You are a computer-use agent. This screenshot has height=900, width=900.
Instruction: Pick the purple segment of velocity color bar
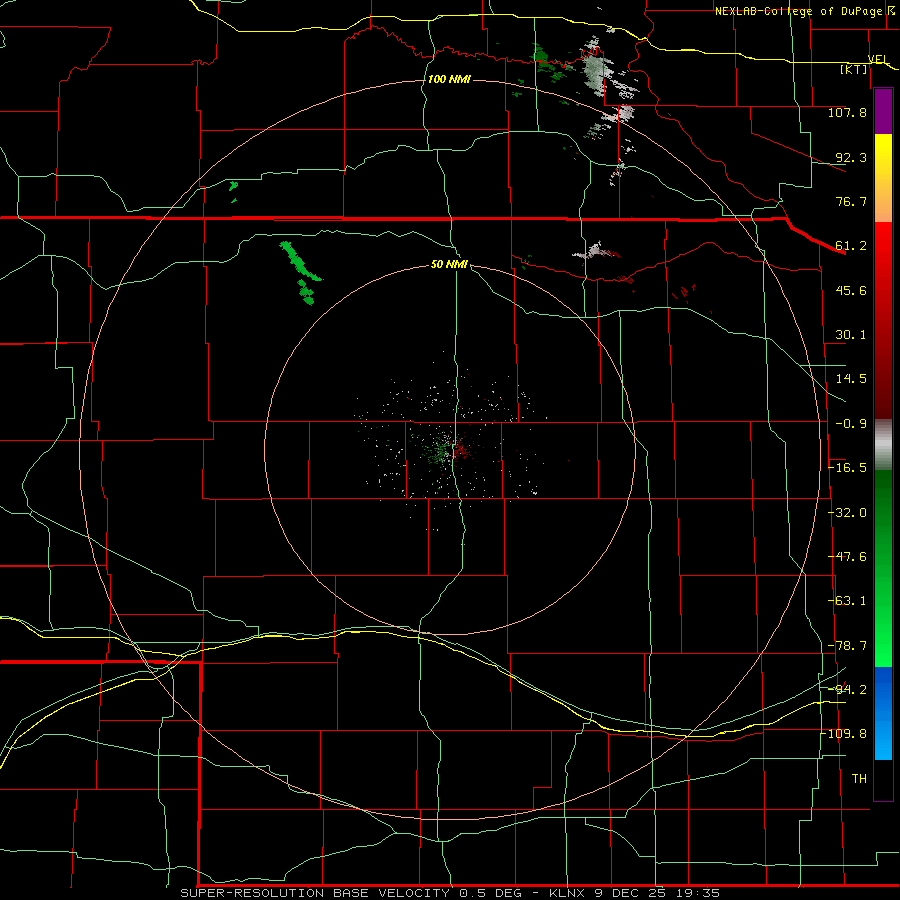[x=883, y=111]
